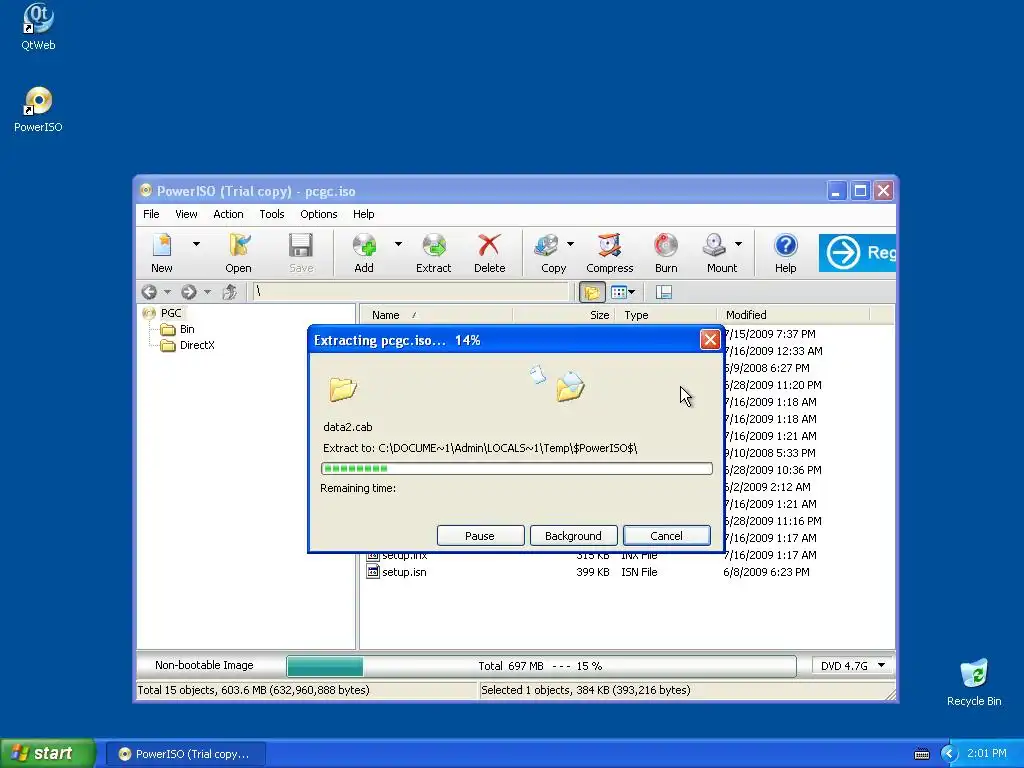Select the setup.isn file row
The image size is (1024, 768).
point(626,572)
